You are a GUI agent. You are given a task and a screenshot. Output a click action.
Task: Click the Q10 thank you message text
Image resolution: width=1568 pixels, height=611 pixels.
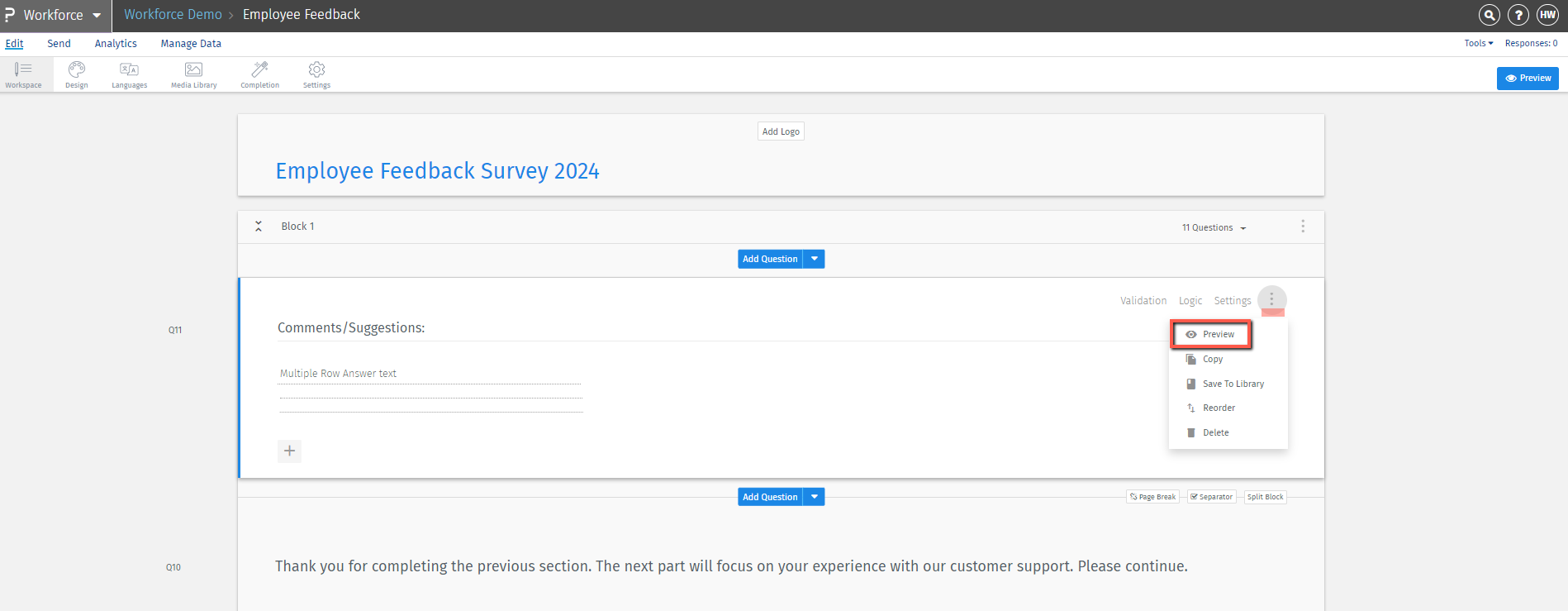click(731, 566)
